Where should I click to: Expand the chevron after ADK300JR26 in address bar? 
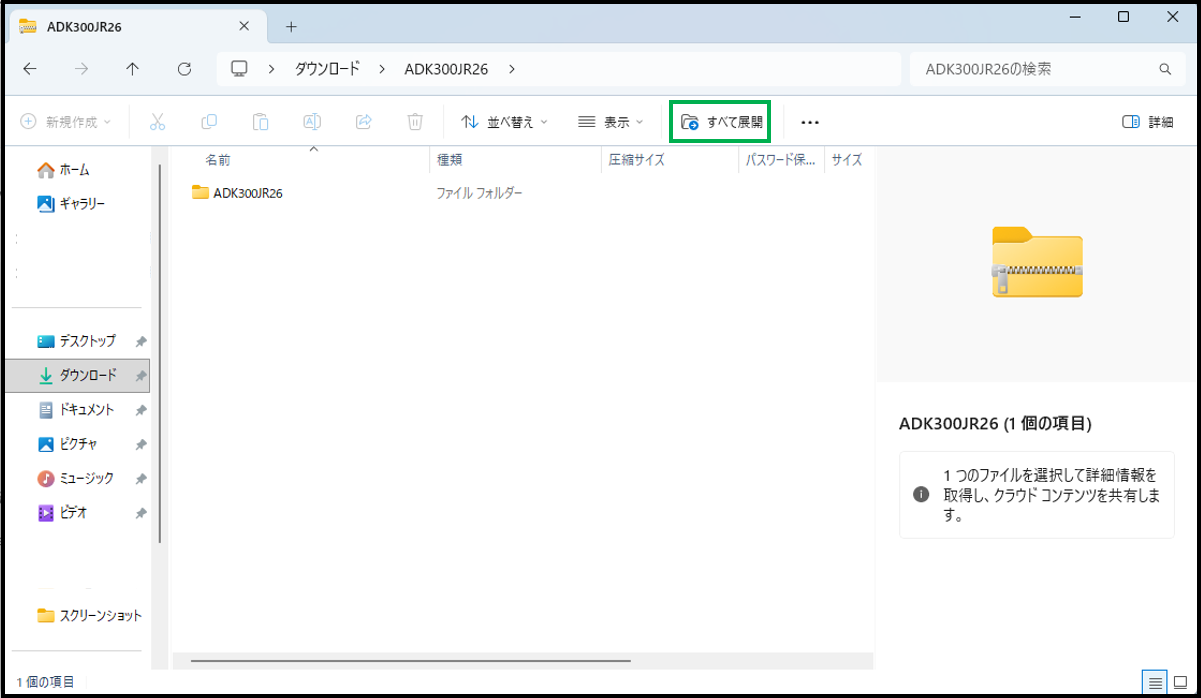(x=512, y=69)
